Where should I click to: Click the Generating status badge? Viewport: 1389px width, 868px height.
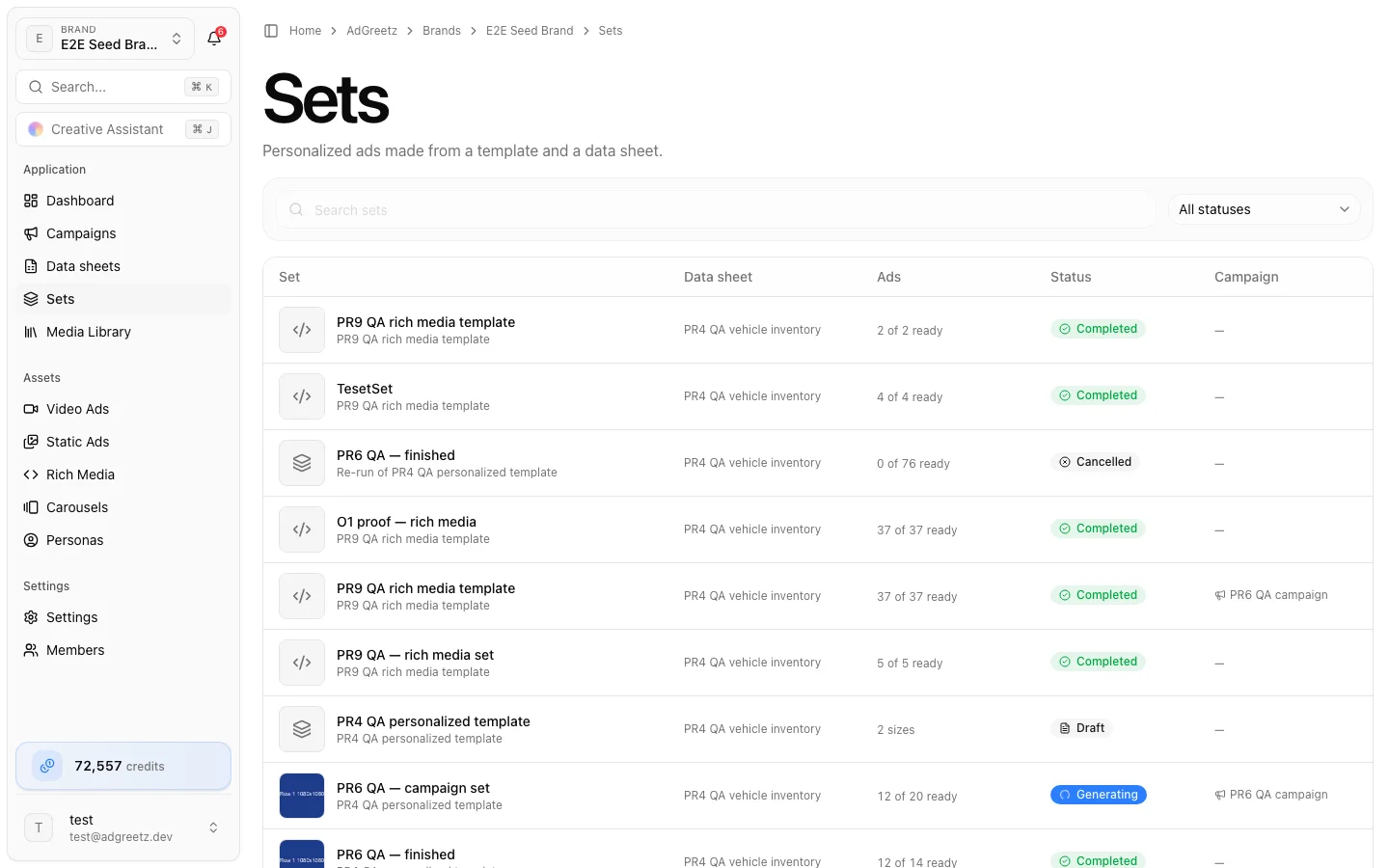click(1099, 795)
